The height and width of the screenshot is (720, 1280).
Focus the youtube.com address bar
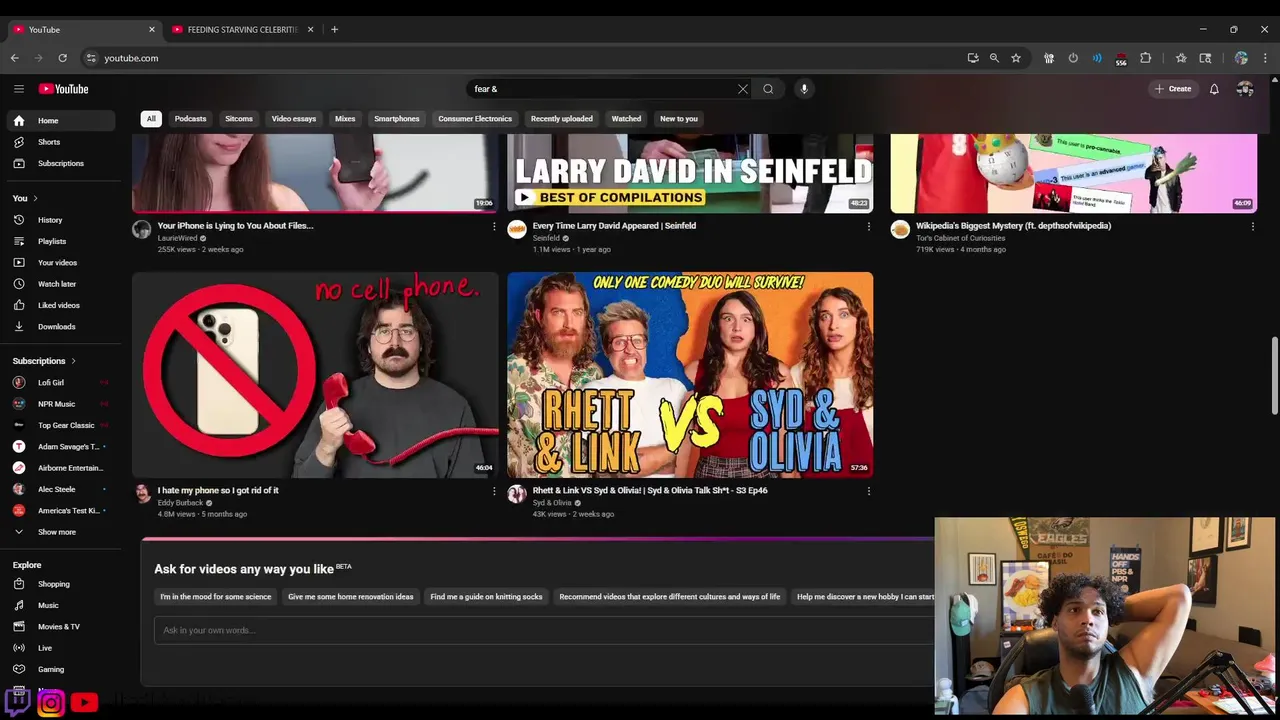click(x=520, y=58)
